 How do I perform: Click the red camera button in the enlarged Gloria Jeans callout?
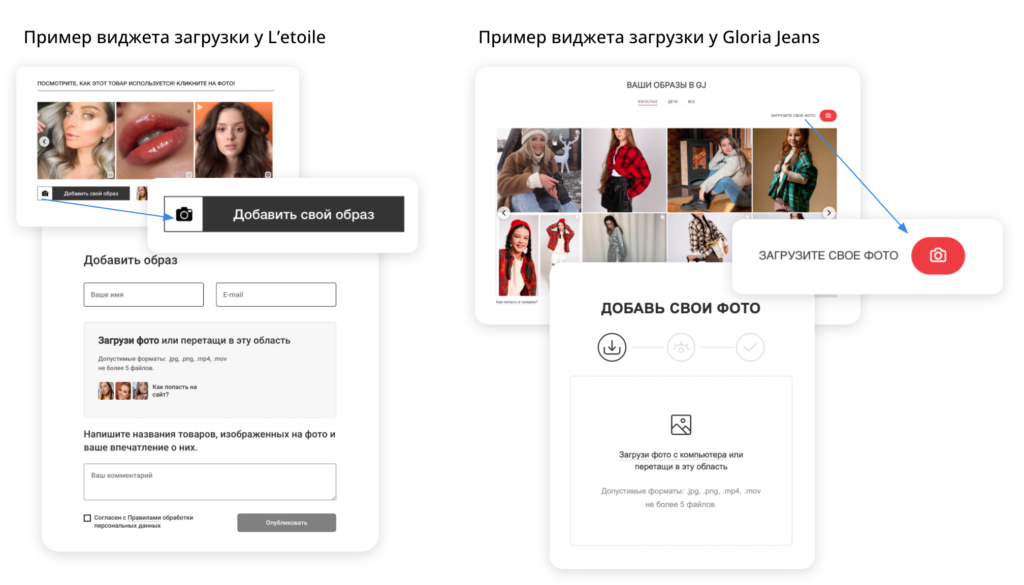tap(938, 255)
